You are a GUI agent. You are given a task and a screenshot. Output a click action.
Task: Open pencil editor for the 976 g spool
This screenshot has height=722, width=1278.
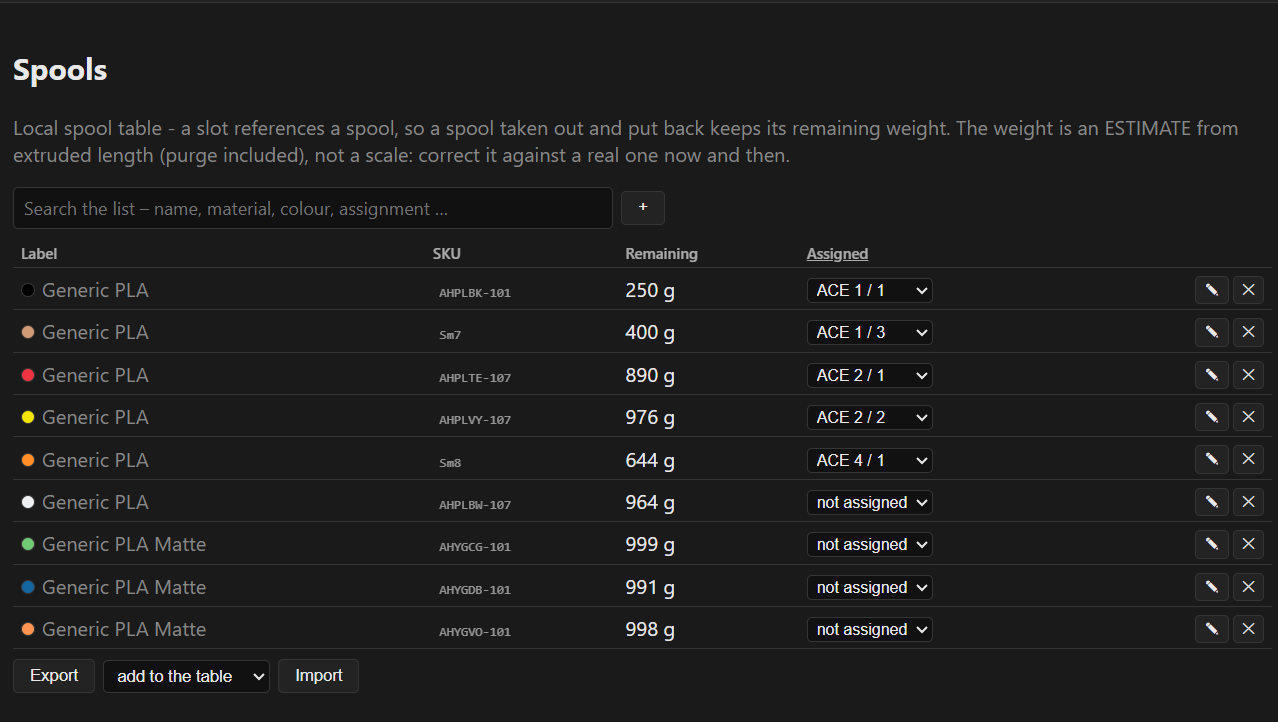point(1212,417)
